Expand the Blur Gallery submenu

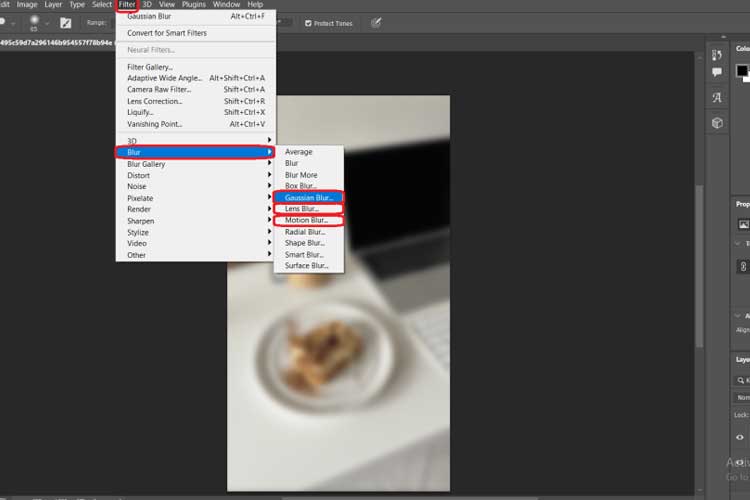click(196, 164)
